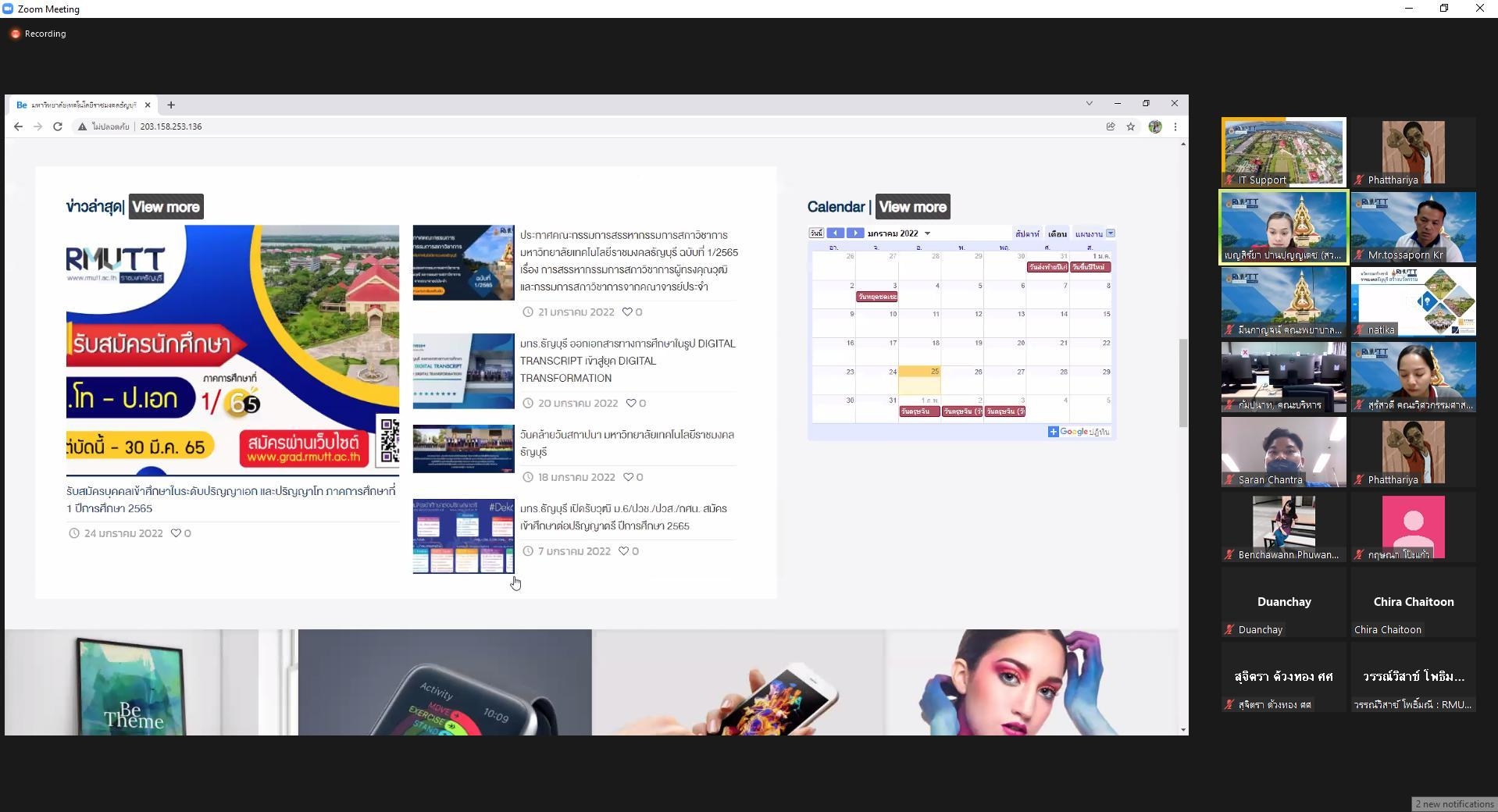The height and width of the screenshot is (812, 1498).
Task: Open the academic council committee news thumbnail
Action: (464, 262)
